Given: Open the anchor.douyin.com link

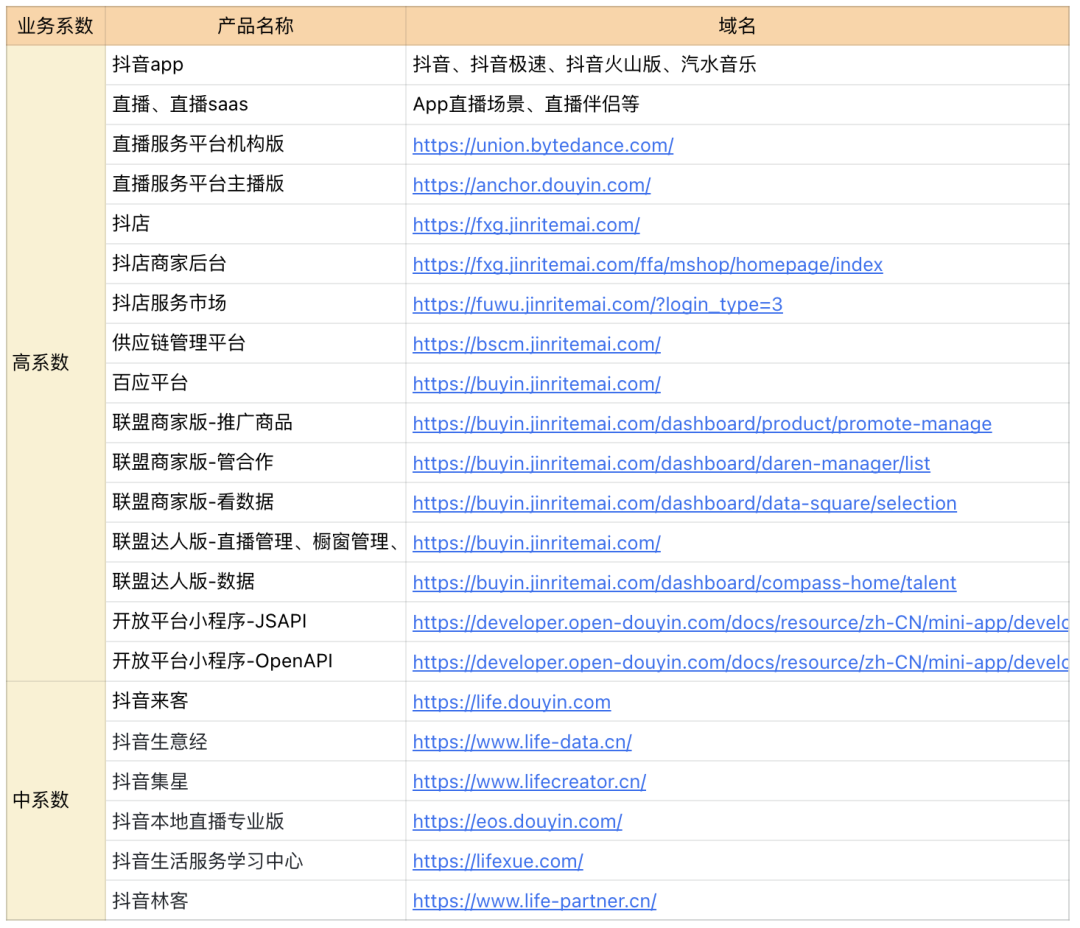Looking at the screenshot, I should pos(531,185).
